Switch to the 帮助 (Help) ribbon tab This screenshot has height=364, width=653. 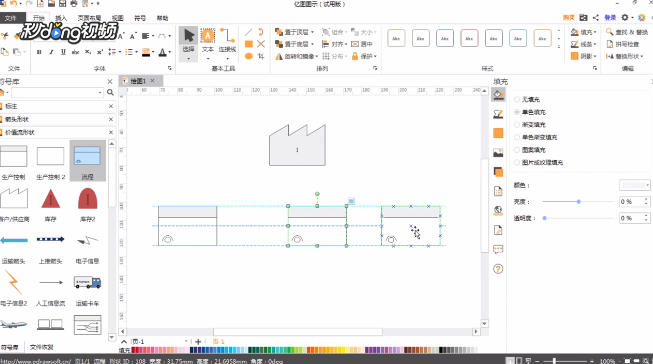pos(162,18)
